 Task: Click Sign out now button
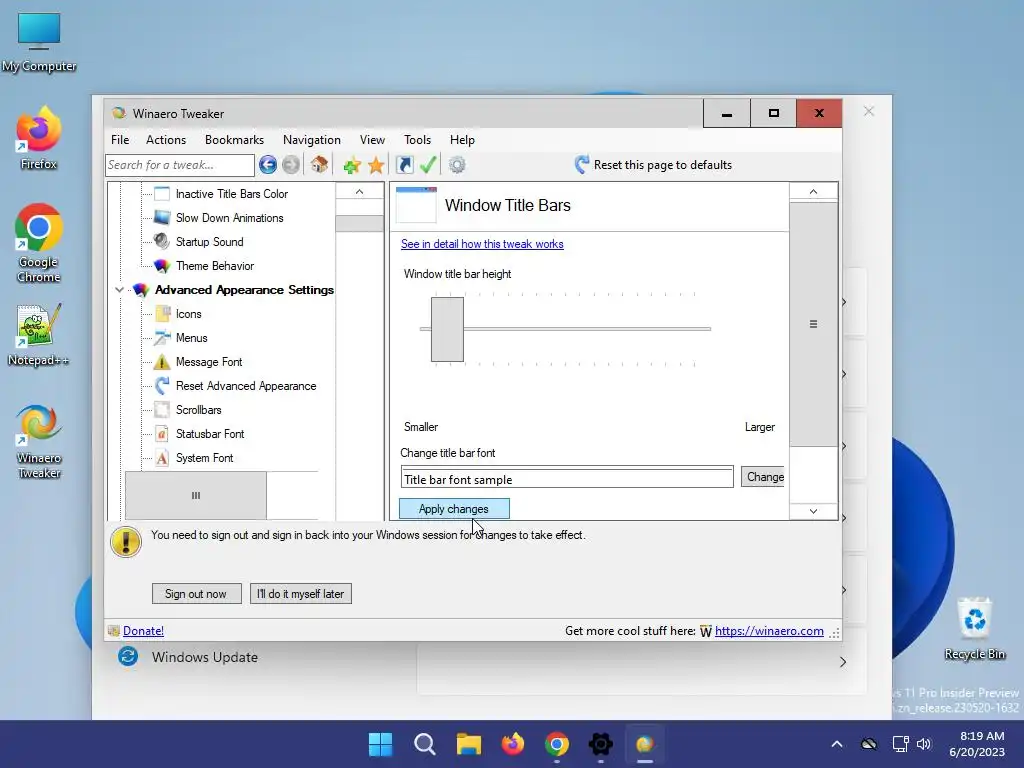coord(196,594)
